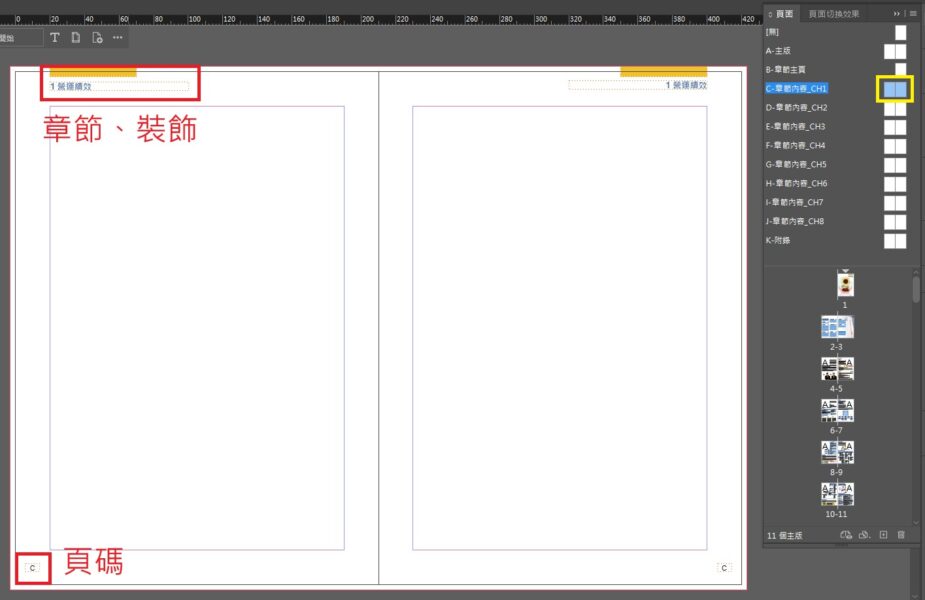Click the highlighted C-章節內容_CH1 master thumbnail

(895, 89)
